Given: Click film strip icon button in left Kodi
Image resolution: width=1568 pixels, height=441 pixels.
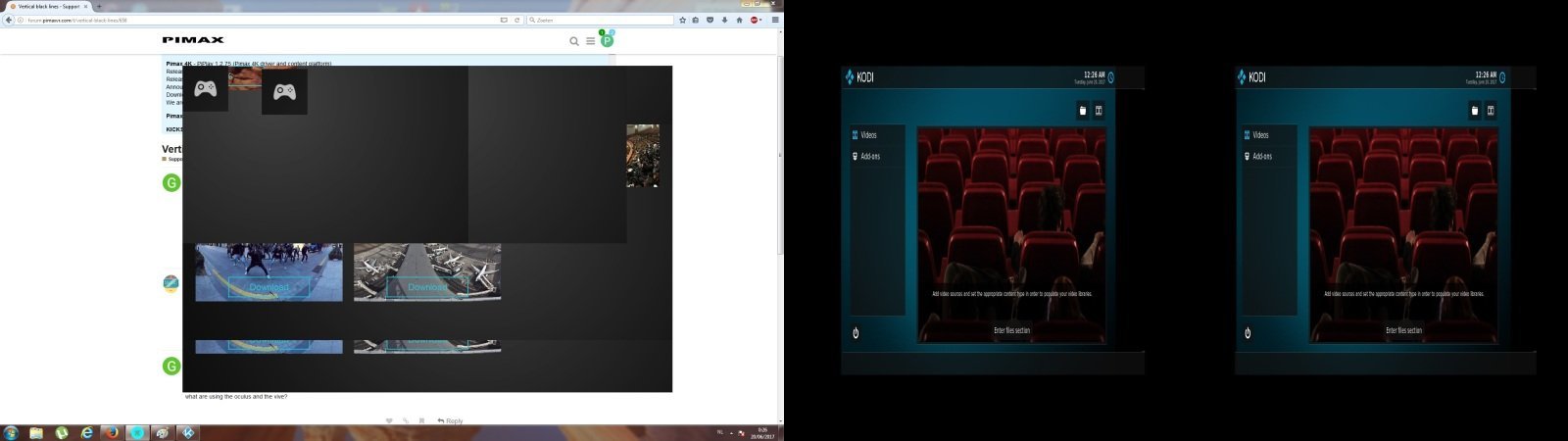Looking at the screenshot, I should tap(1099, 111).
